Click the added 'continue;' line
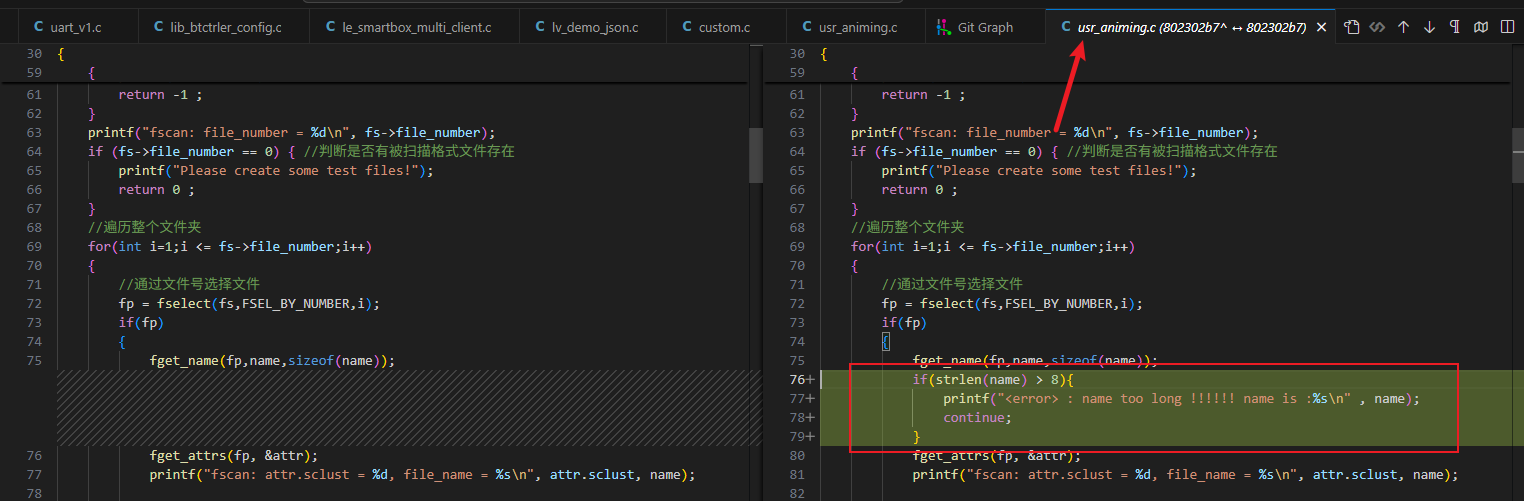The image size is (1524, 501). pos(977,417)
